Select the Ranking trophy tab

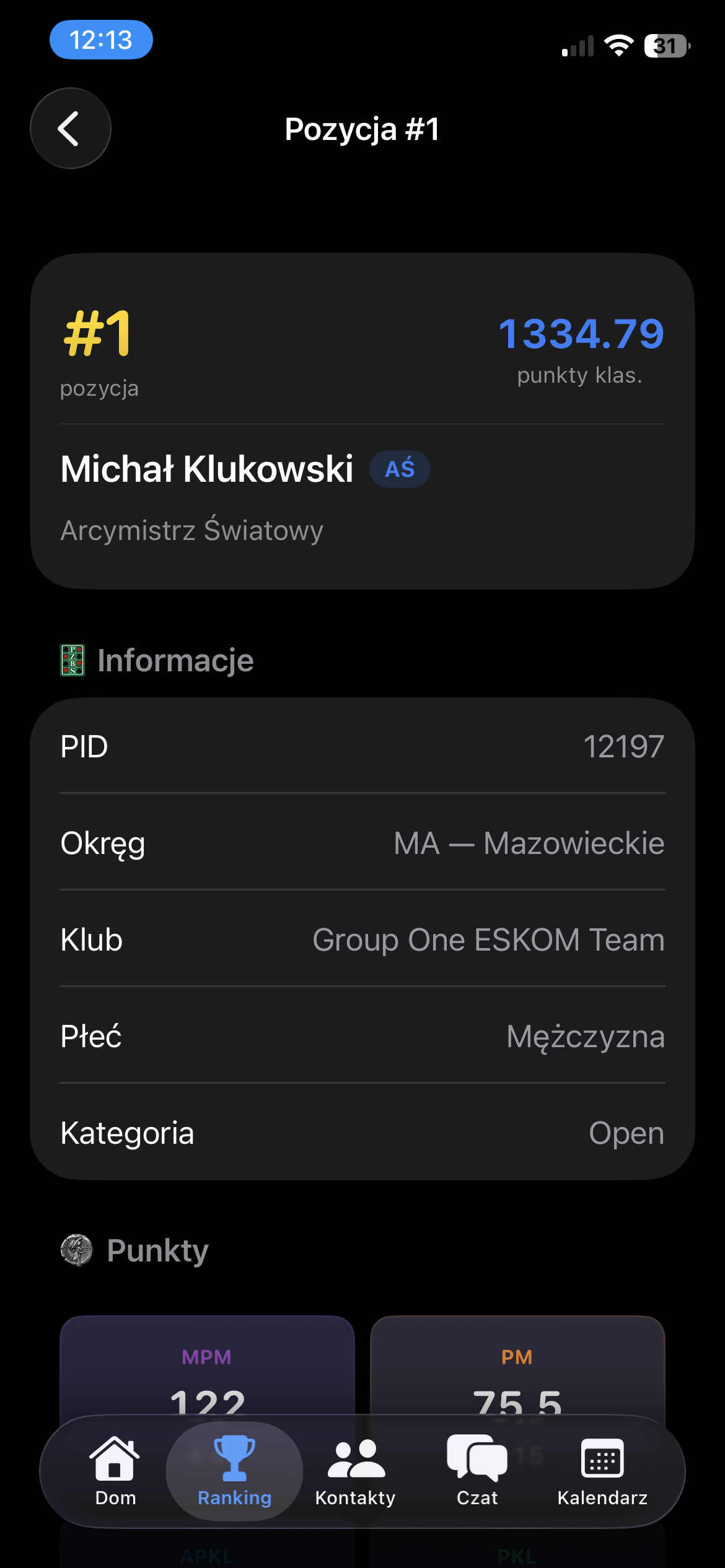click(234, 1470)
